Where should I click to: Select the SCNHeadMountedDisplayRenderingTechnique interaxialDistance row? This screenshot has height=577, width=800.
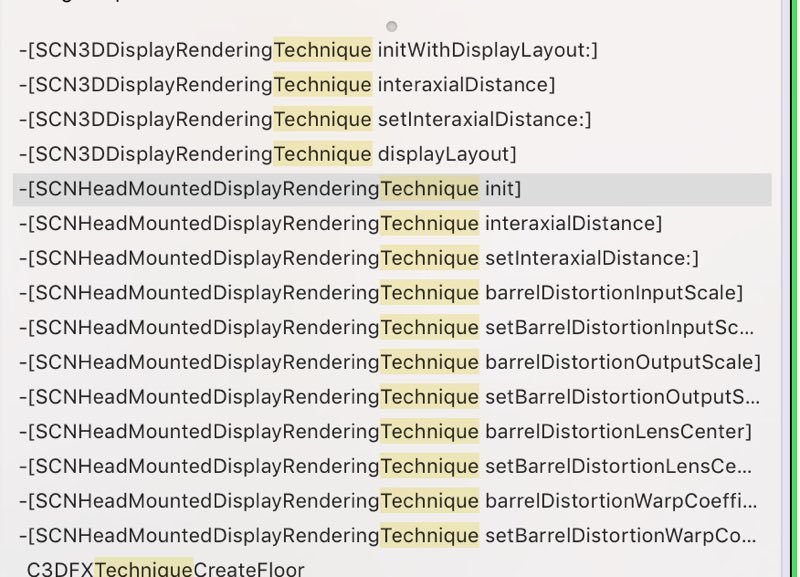[x=392, y=223]
